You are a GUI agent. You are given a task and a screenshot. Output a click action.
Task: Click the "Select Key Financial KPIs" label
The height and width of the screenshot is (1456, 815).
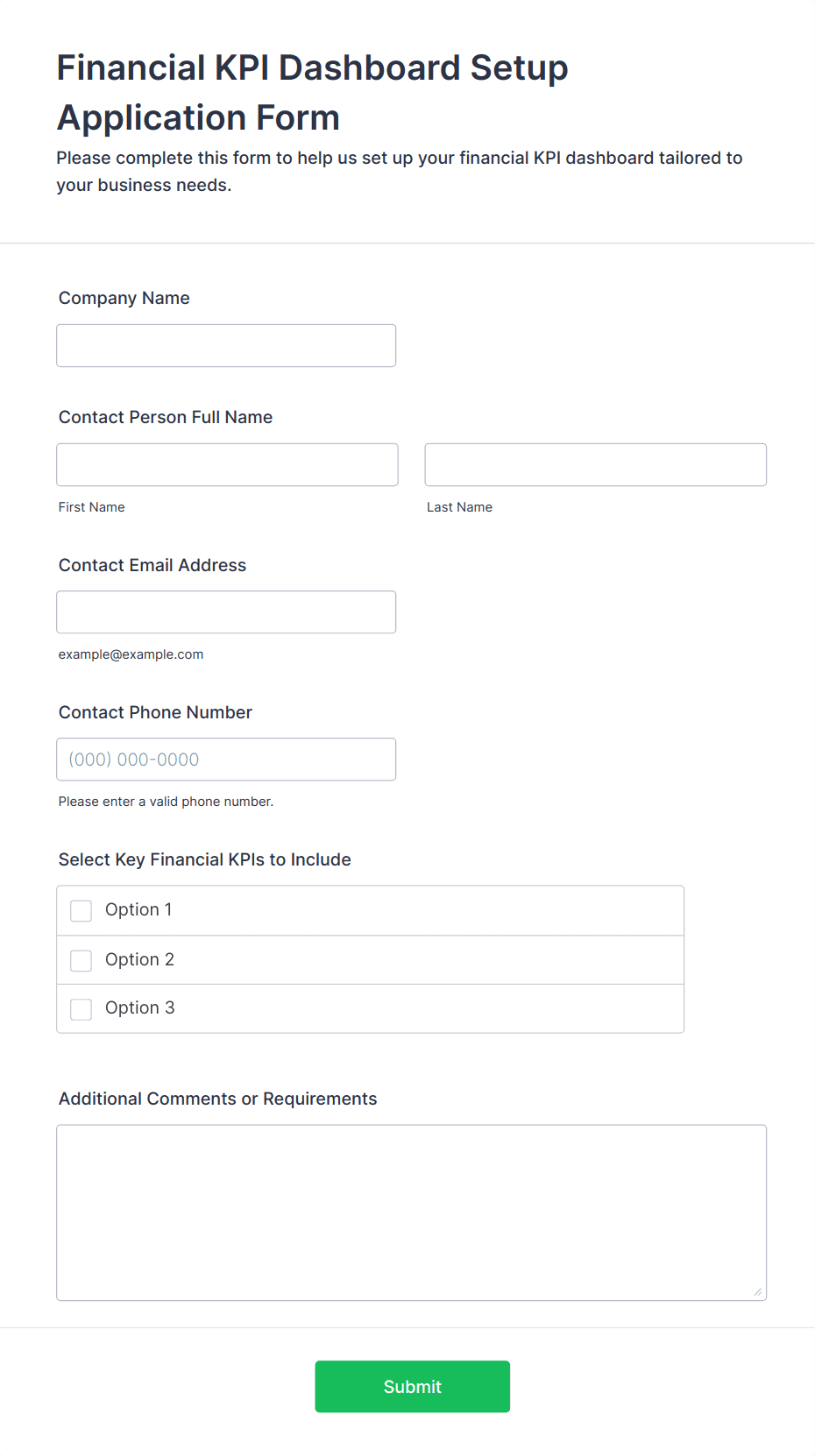pyautogui.click(x=204, y=860)
